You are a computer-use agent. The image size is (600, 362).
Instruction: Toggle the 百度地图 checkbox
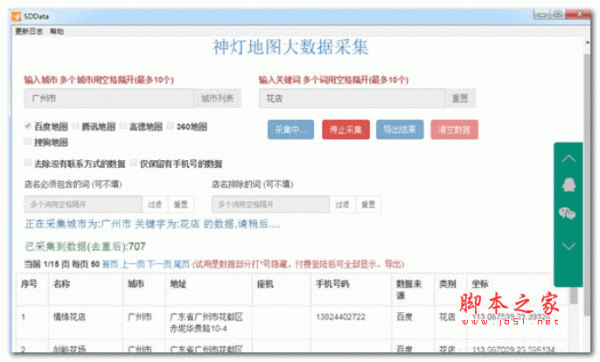pyautogui.click(x=28, y=126)
